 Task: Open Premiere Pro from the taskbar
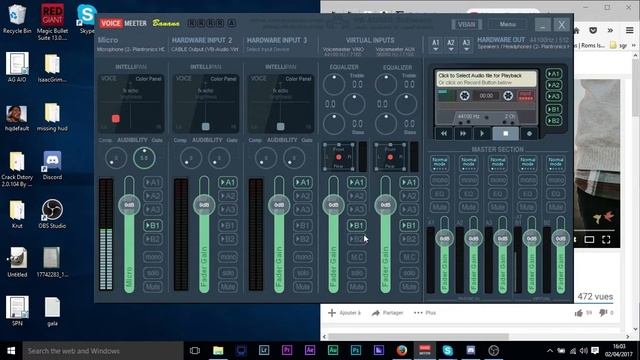[x=287, y=351]
